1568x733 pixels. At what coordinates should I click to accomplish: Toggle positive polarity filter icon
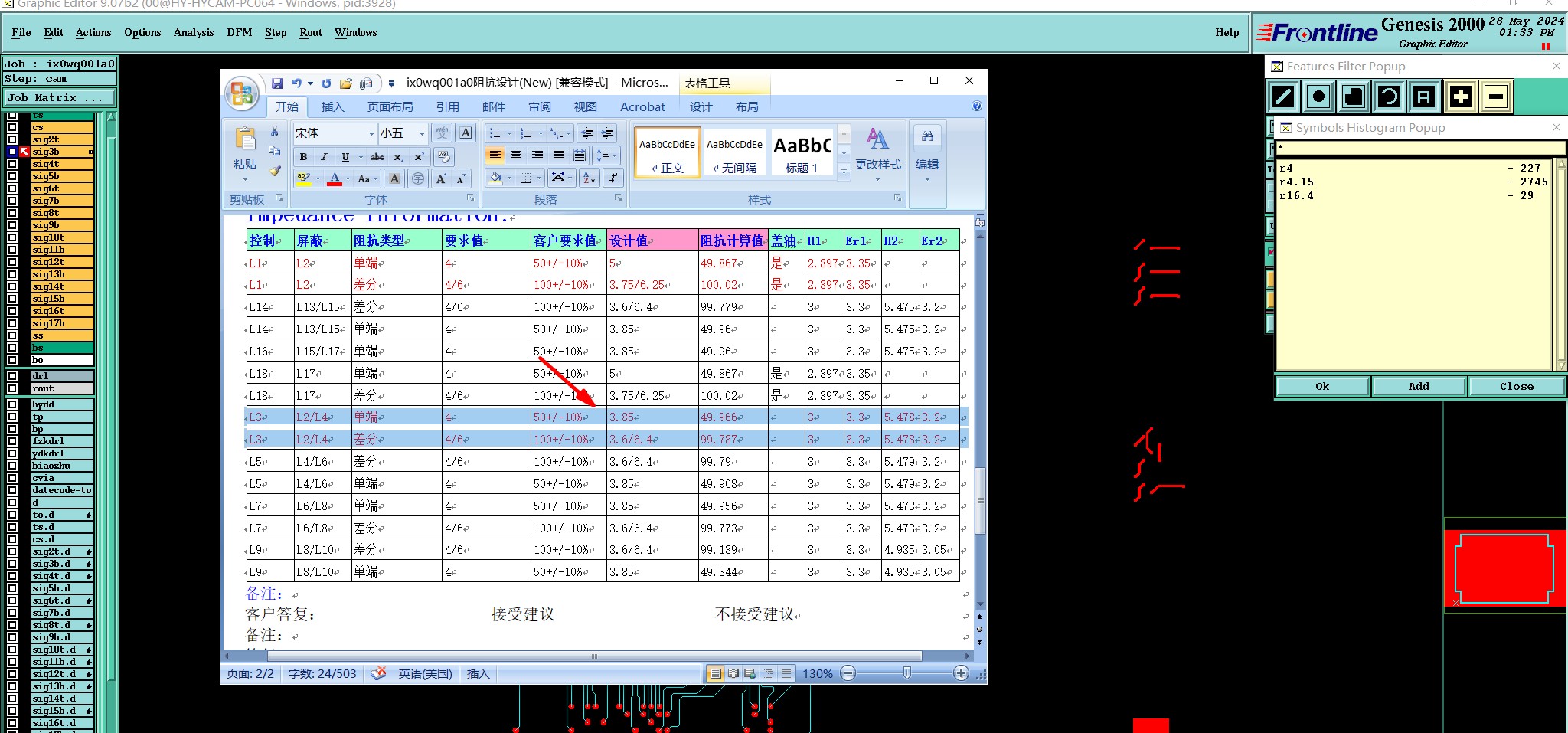click(1461, 97)
